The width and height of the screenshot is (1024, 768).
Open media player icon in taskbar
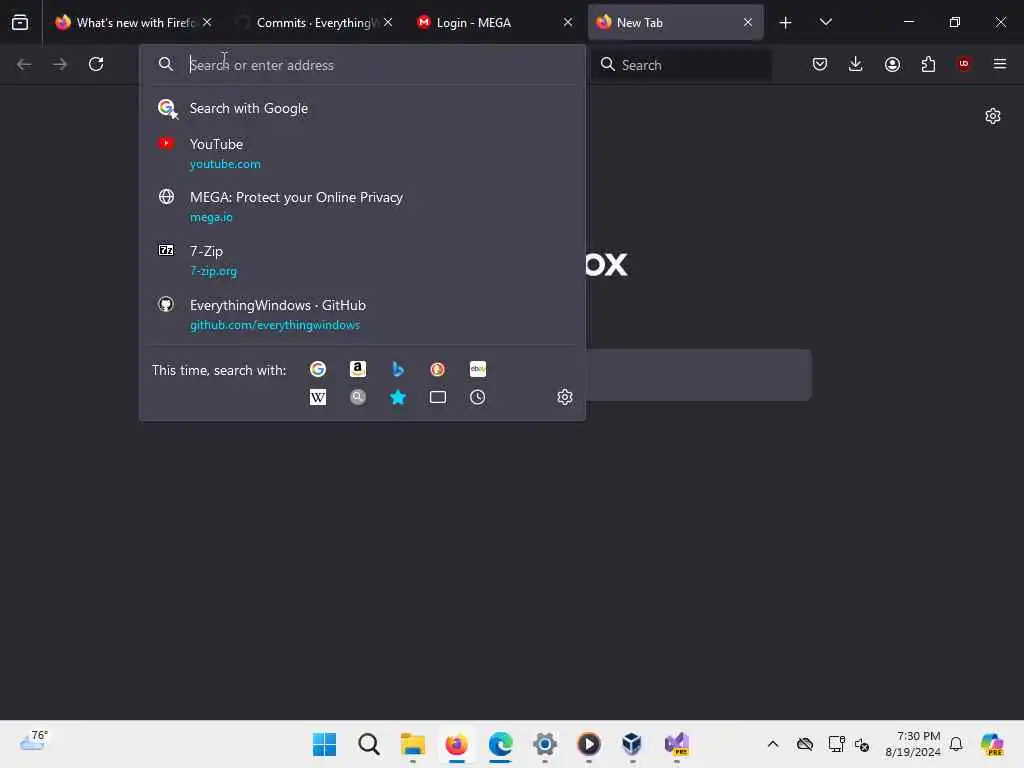click(588, 744)
